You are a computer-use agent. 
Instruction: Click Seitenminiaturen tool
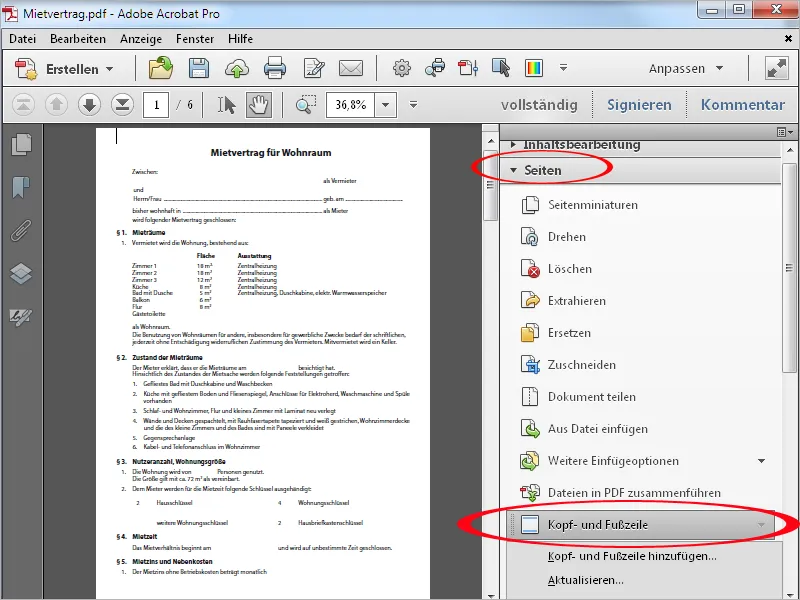coord(580,205)
